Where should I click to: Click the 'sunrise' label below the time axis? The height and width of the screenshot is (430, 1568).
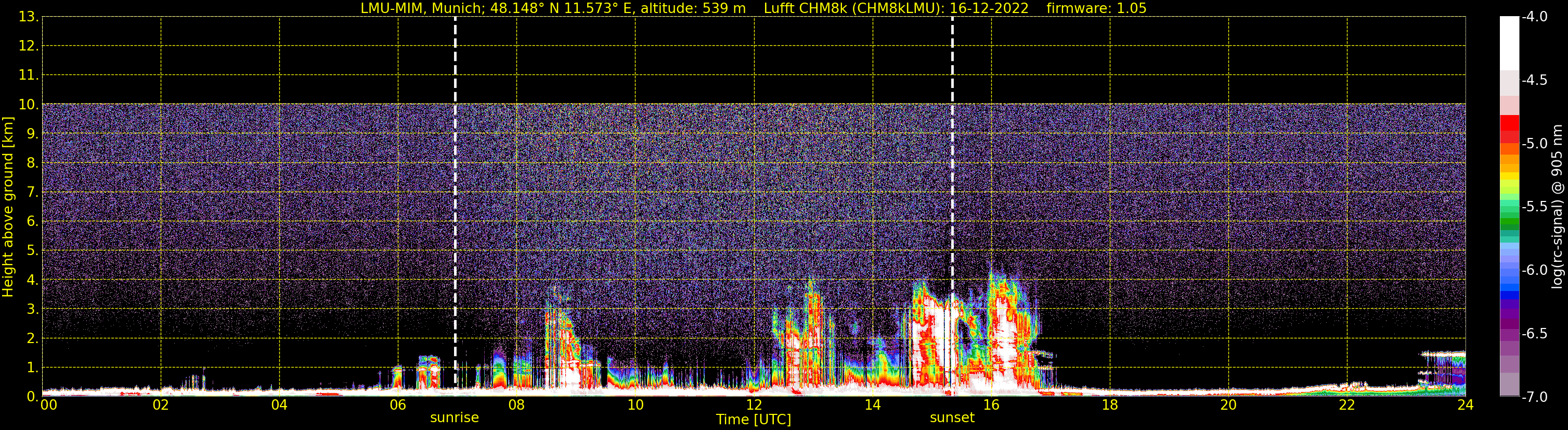coord(455,418)
